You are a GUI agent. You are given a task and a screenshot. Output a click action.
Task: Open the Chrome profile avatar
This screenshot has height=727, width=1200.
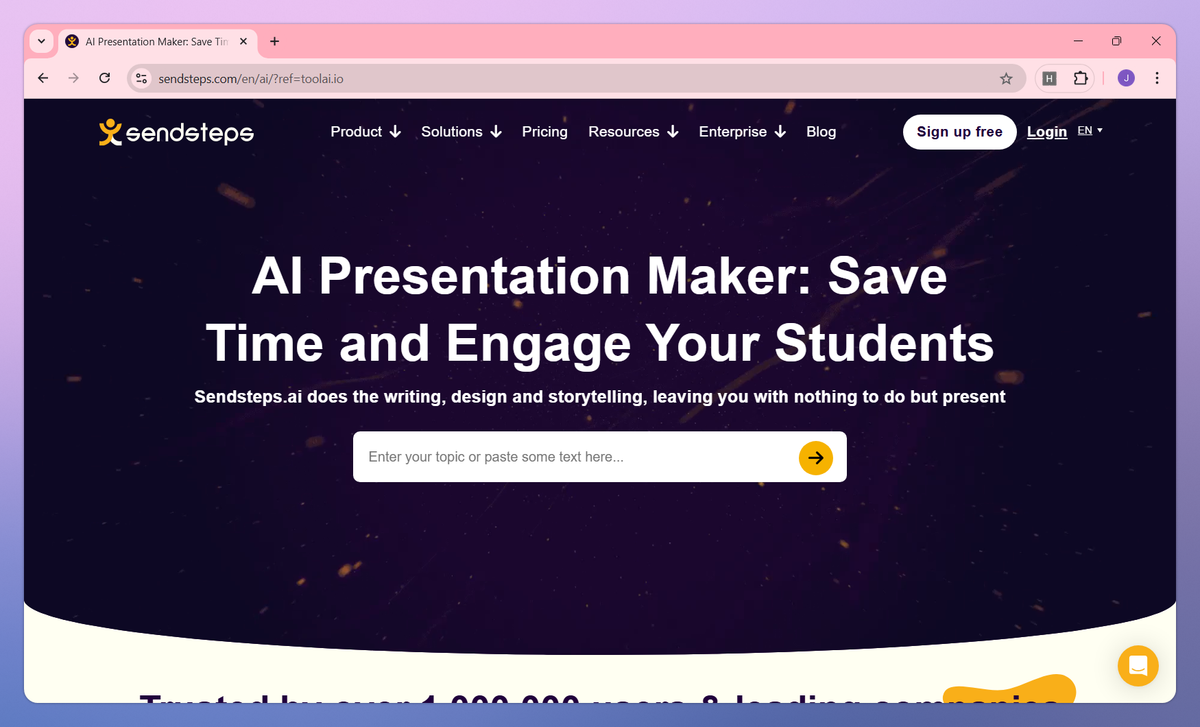click(1126, 78)
